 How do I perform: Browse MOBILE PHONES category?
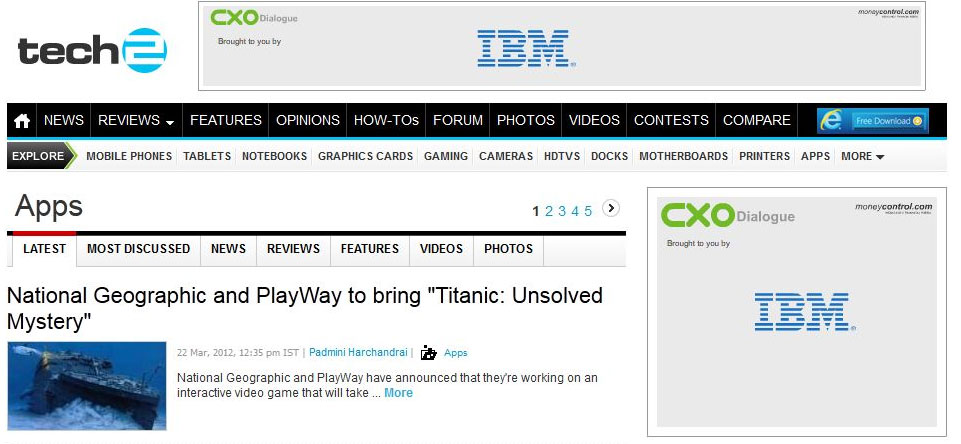tap(129, 156)
